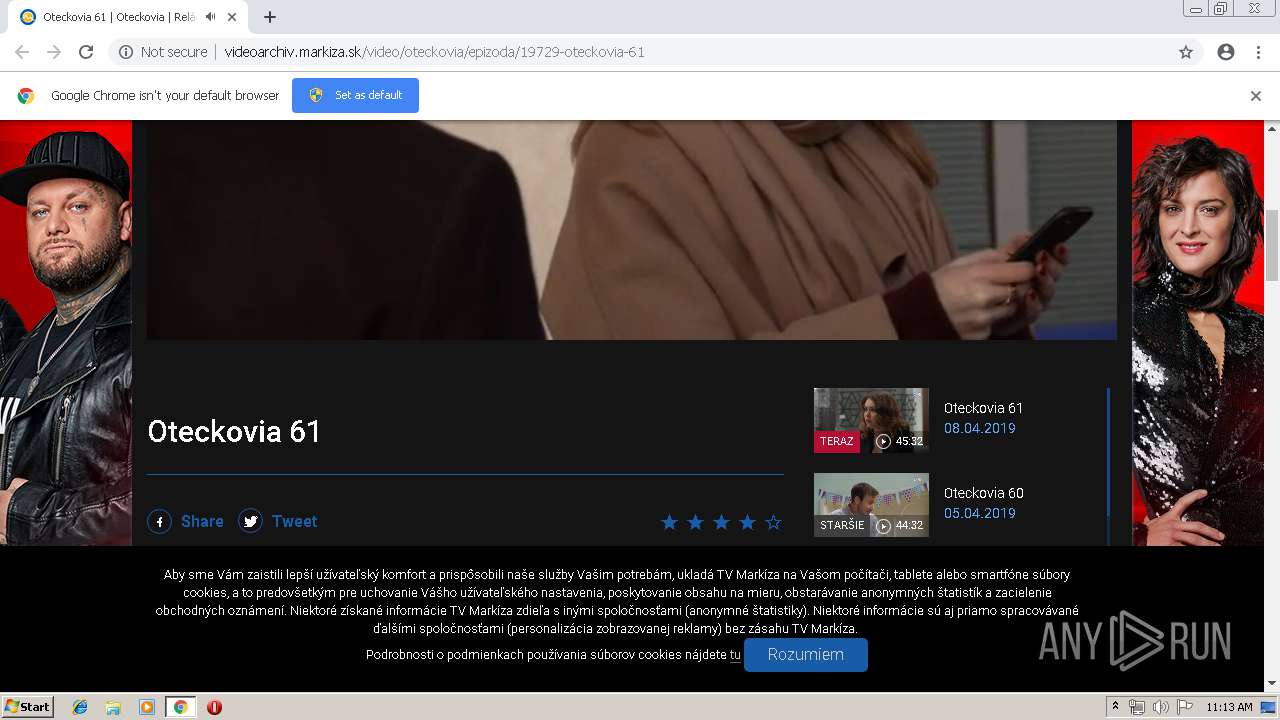The height and width of the screenshot is (720, 1280).
Task: Click the taskbar clock showing 11:13 AM
Action: 1229,707
